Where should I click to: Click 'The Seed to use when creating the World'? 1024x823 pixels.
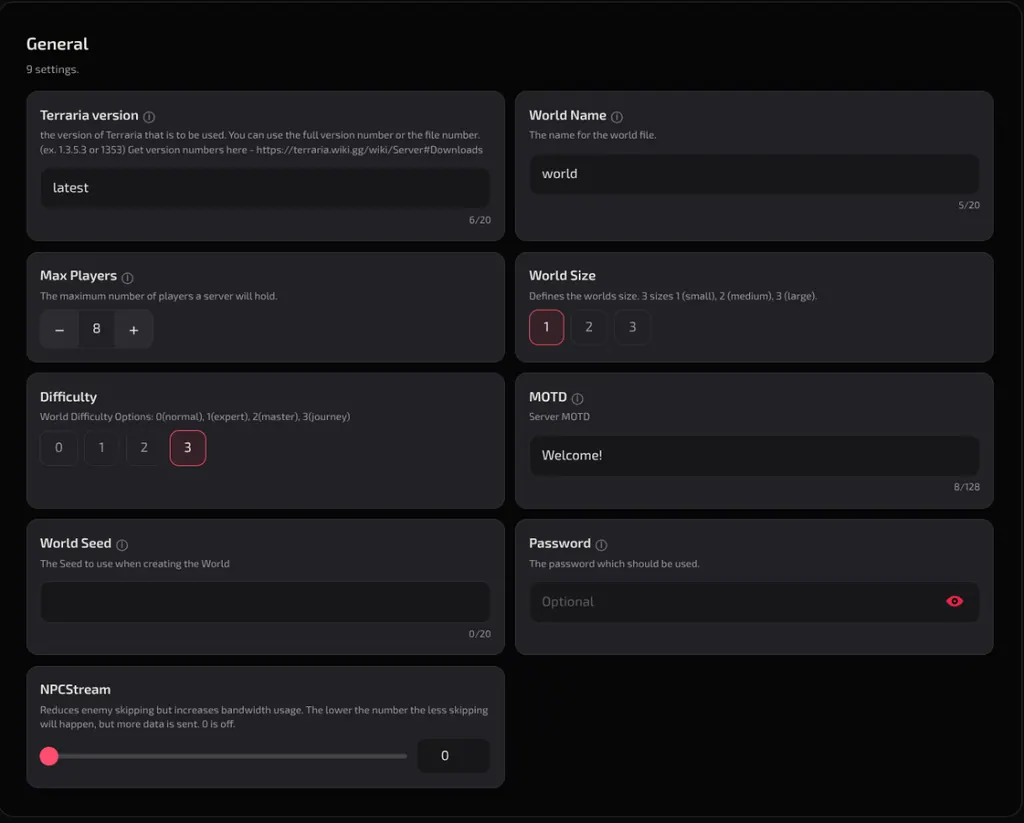pos(135,564)
